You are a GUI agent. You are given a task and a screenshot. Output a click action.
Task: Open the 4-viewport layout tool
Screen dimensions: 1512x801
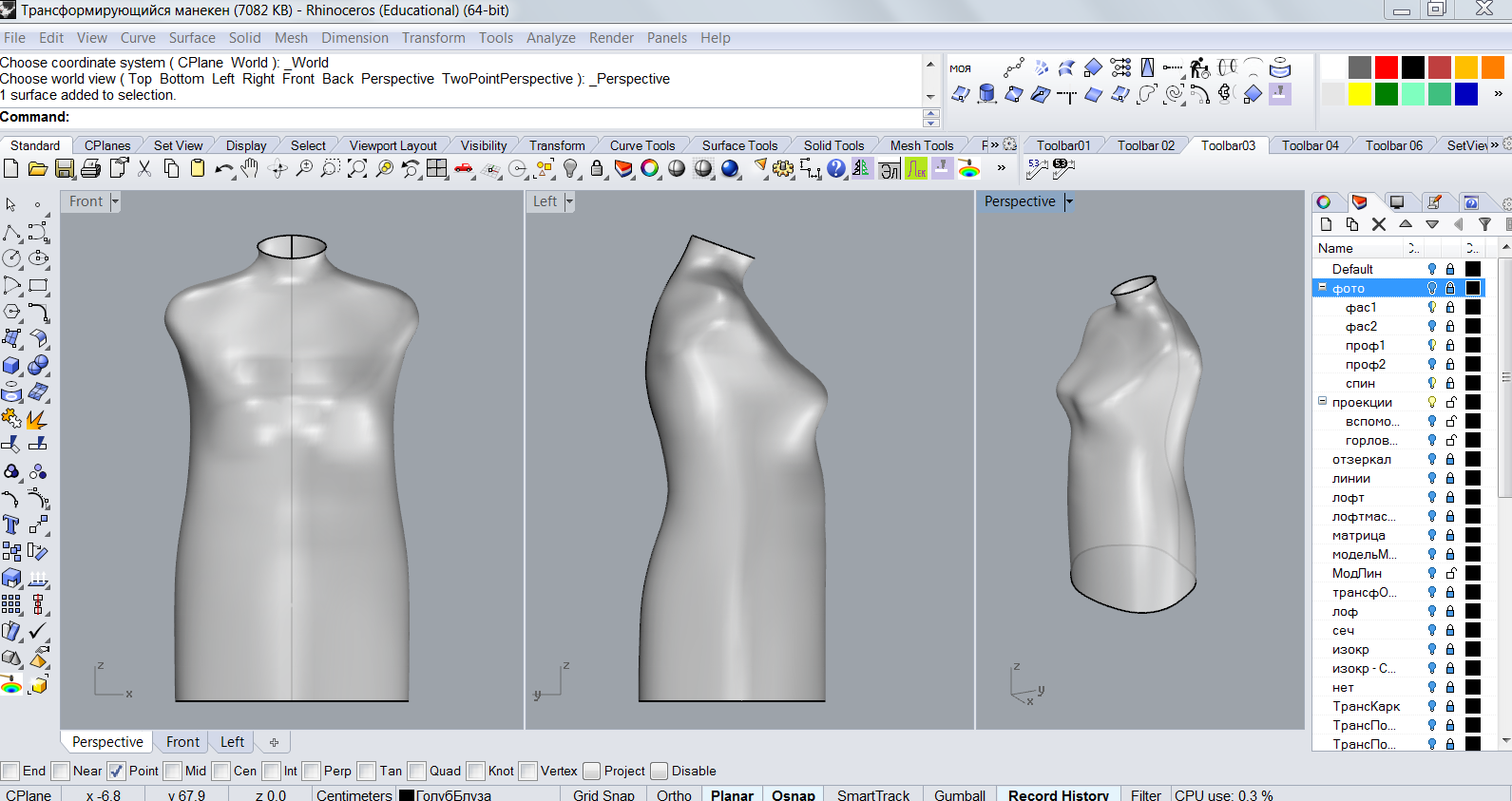click(436, 168)
